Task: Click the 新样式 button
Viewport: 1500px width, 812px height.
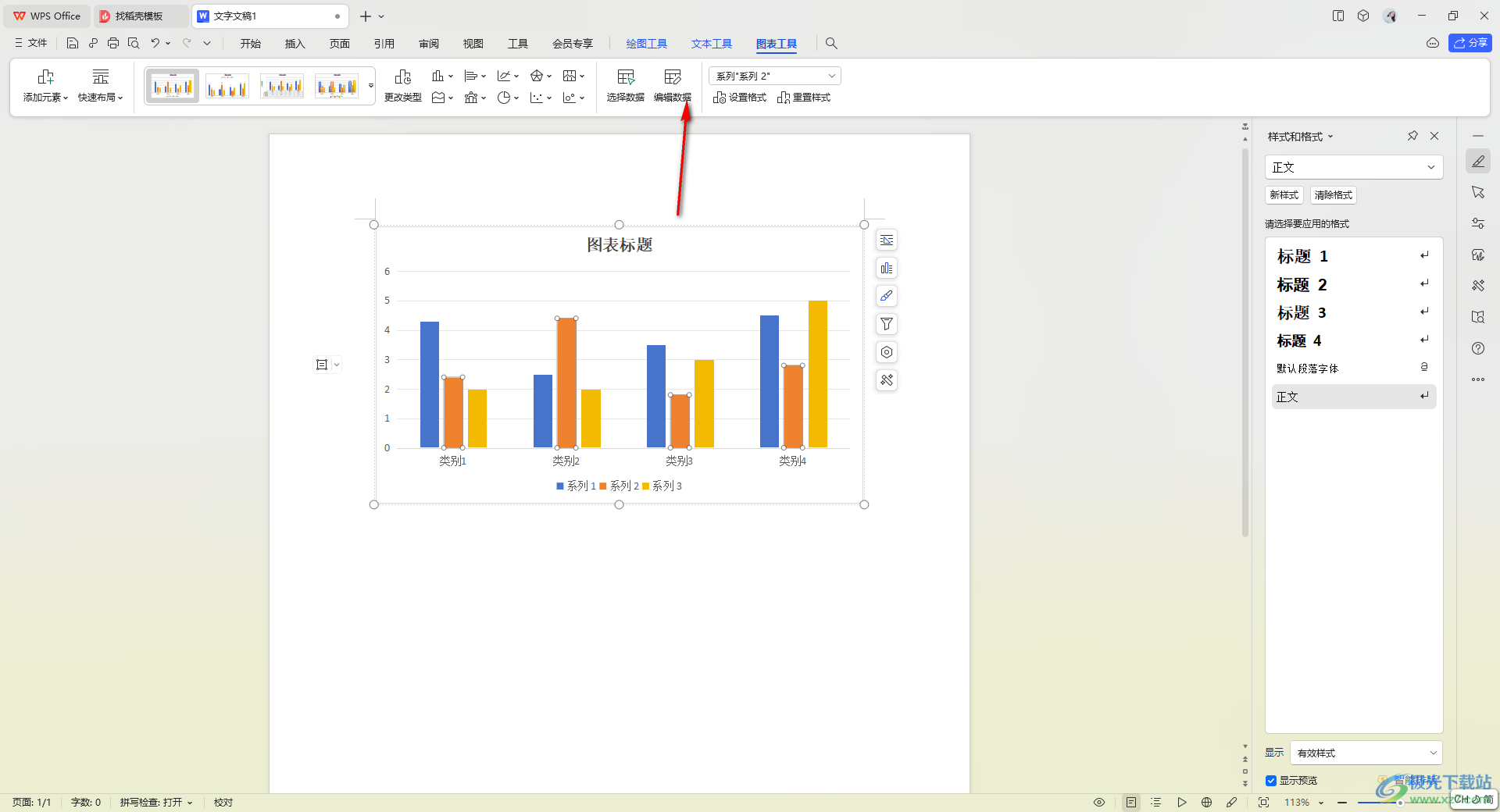Action: (1284, 195)
